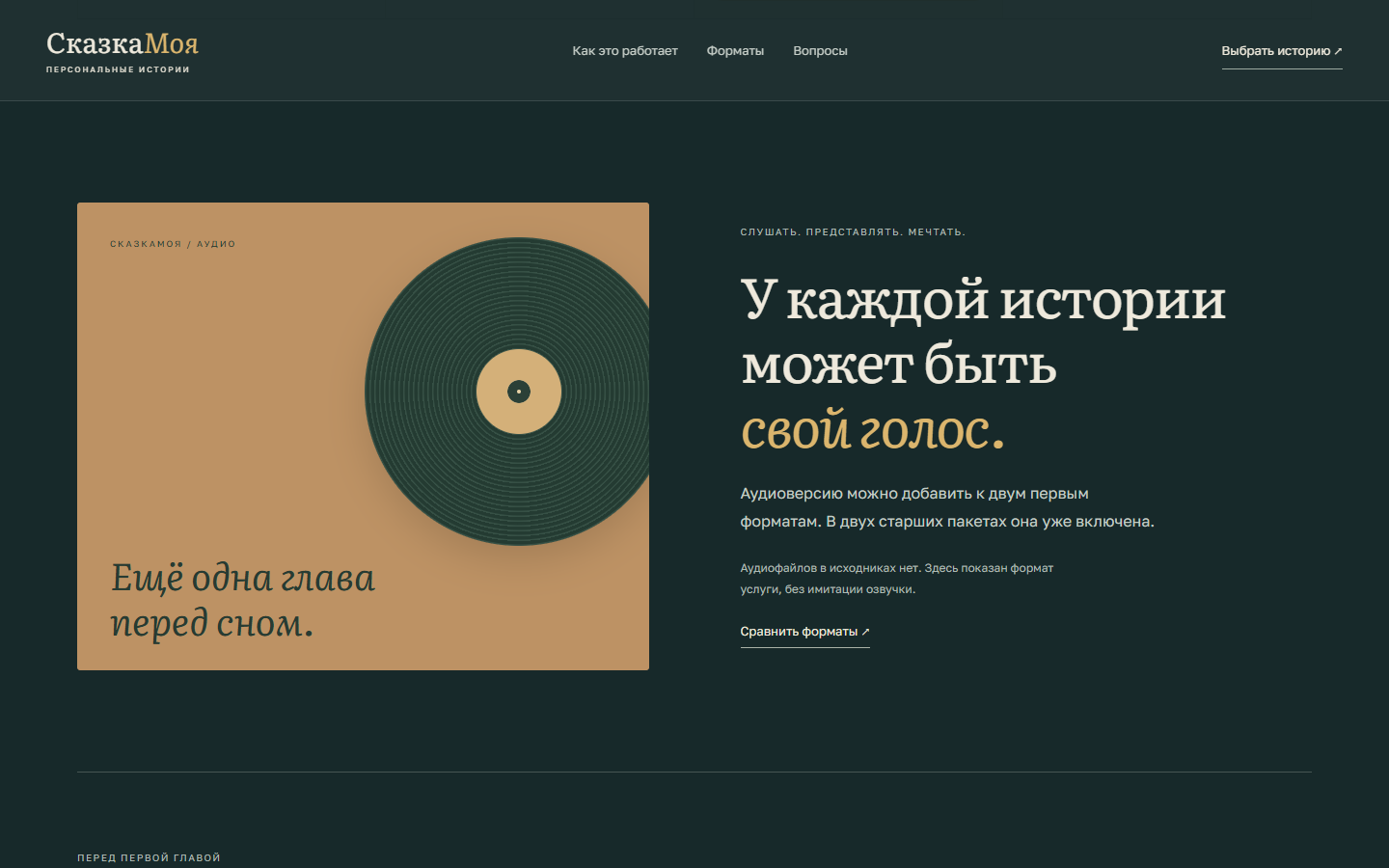Click the ПЕРЕД ПЕРВОЙ ГЛАВОЙ section label

point(149,857)
